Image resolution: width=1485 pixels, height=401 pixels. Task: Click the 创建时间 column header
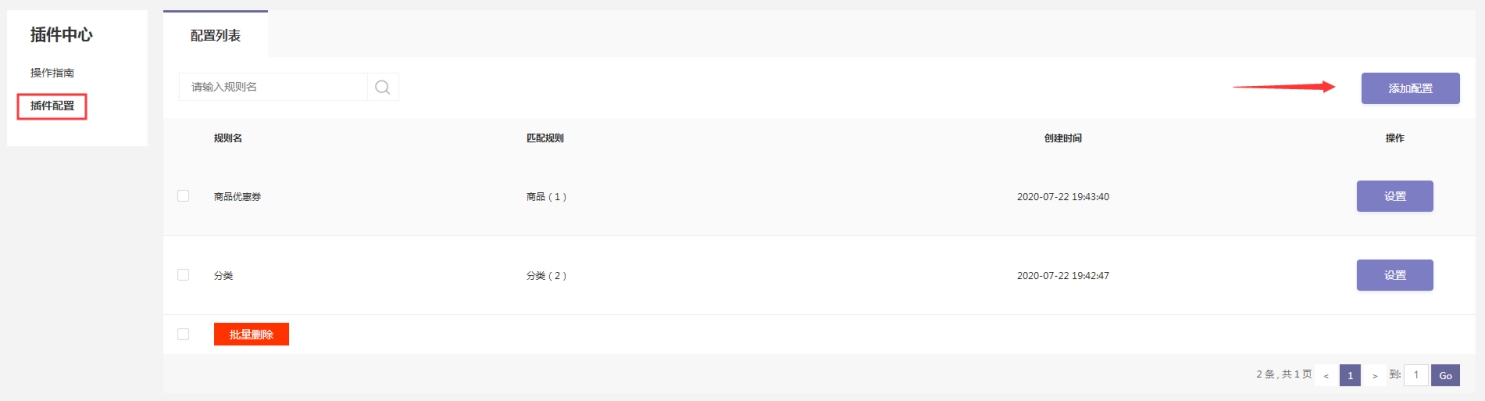pyautogui.click(x=1062, y=138)
